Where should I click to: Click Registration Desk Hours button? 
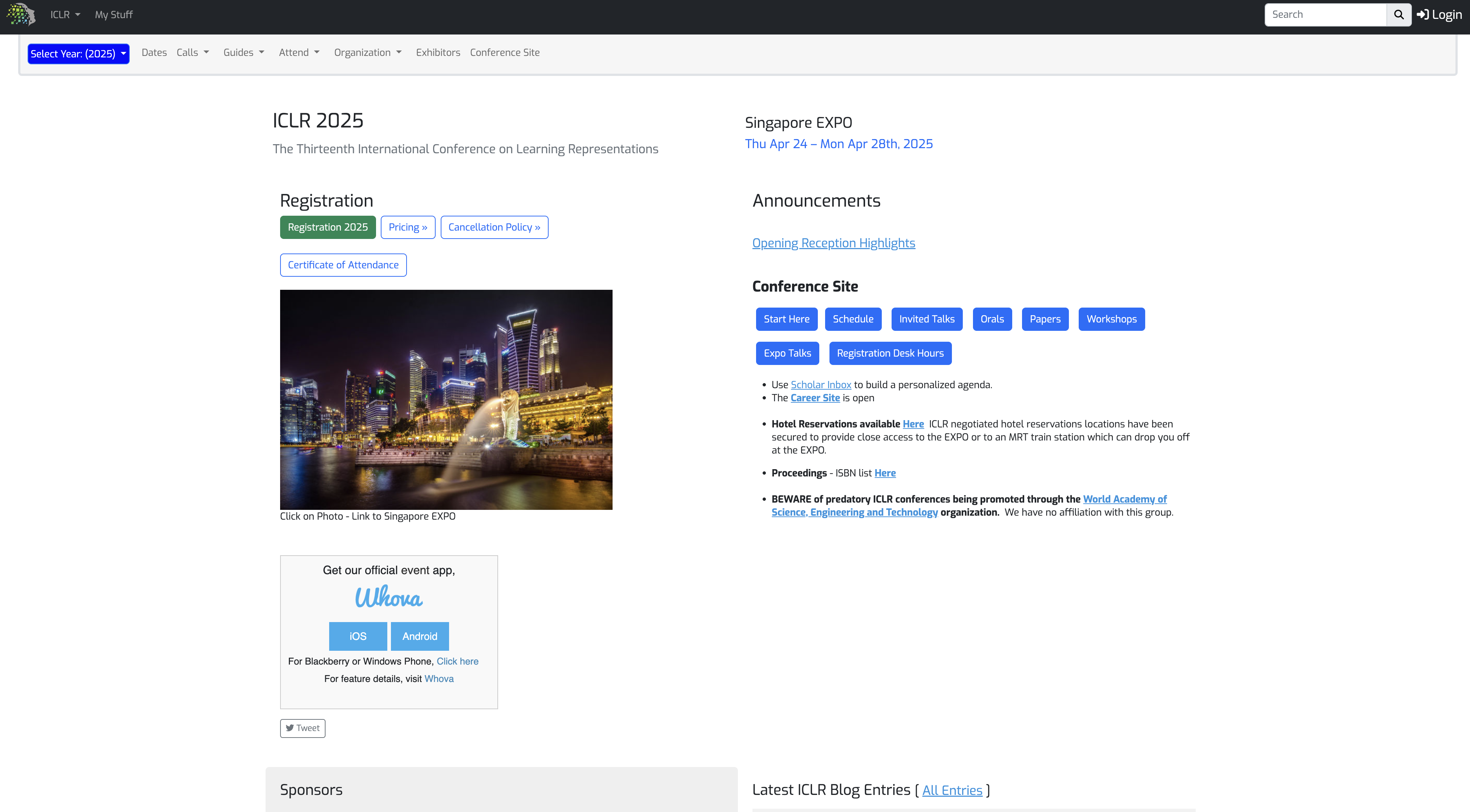[890, 353]
